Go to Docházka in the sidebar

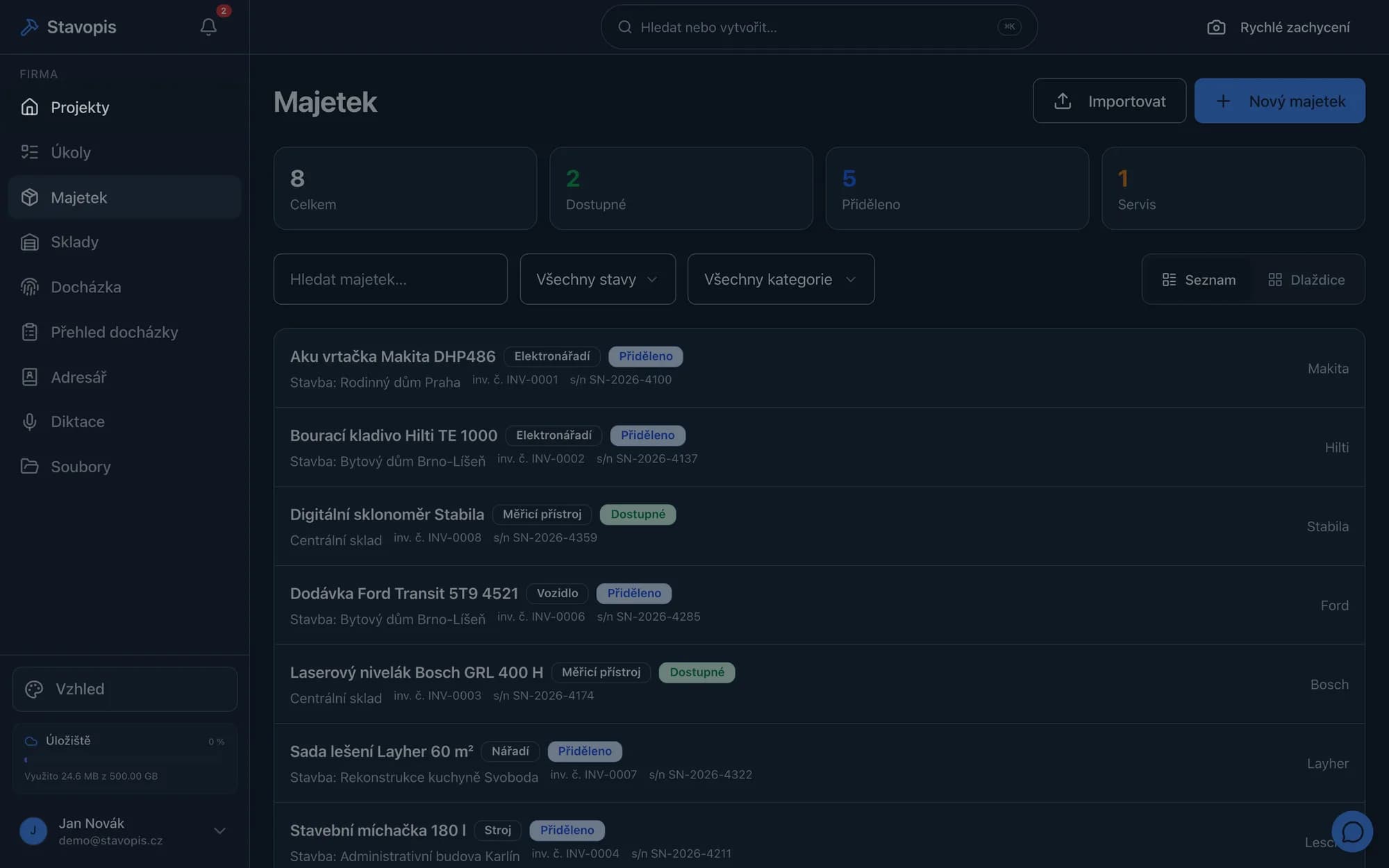125,287
